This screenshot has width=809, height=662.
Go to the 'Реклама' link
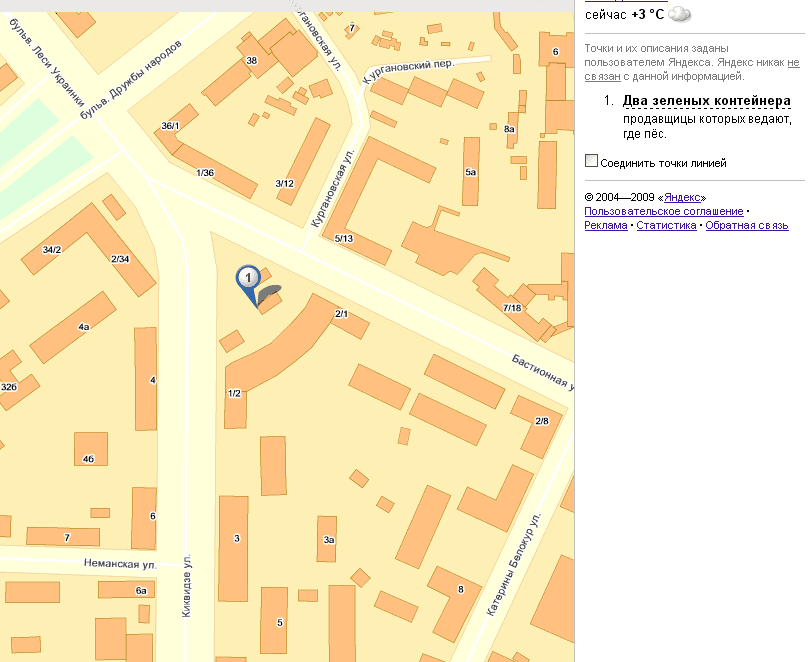[605, 225]
